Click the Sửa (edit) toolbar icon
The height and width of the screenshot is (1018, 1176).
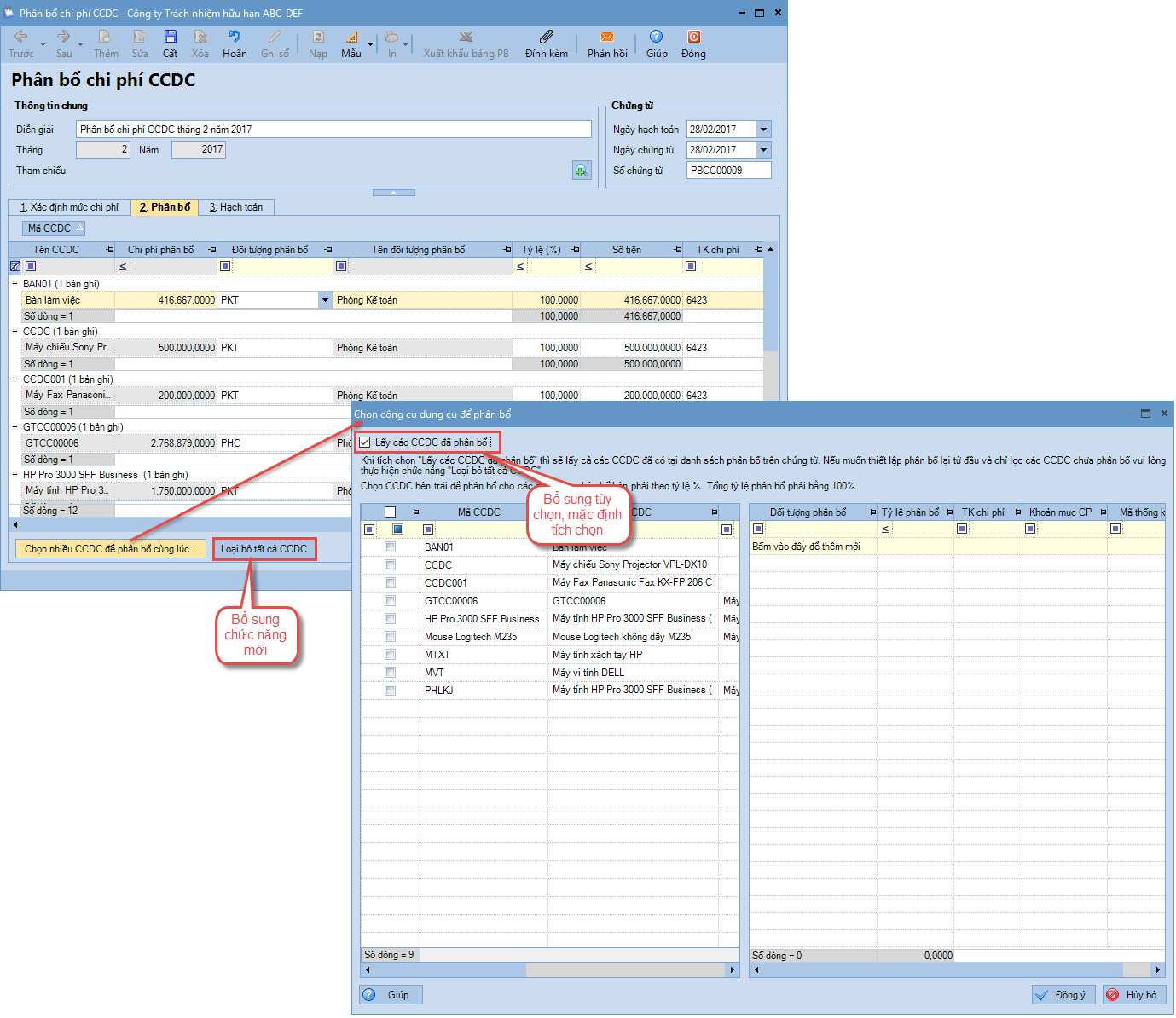140,37
